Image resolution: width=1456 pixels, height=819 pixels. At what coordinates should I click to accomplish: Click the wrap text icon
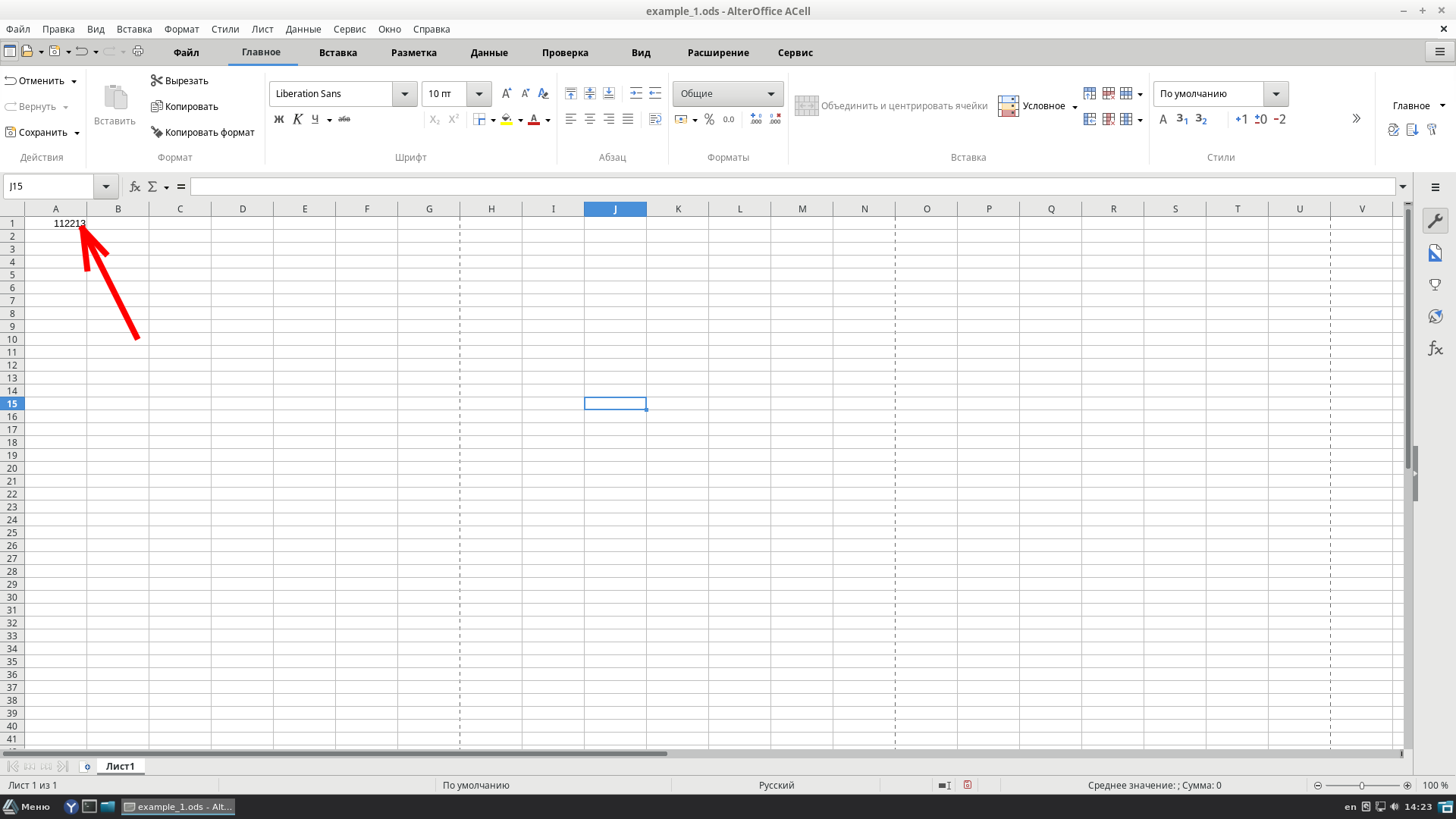[655, 119]
